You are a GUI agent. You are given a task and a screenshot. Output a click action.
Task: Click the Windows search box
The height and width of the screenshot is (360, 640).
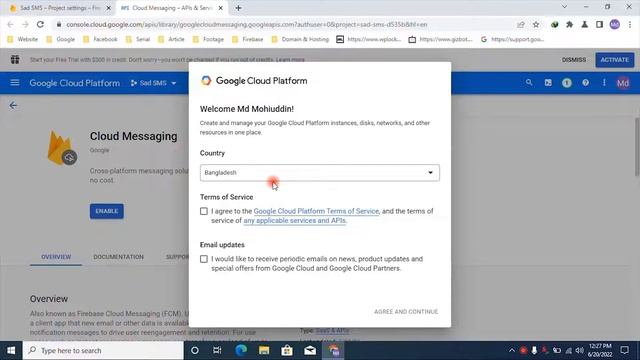(103, 350)
